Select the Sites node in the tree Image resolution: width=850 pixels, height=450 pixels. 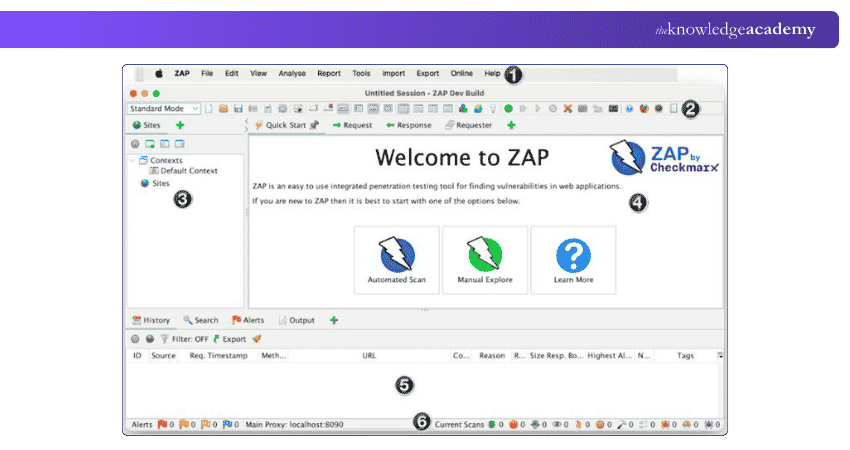point(155,183)
